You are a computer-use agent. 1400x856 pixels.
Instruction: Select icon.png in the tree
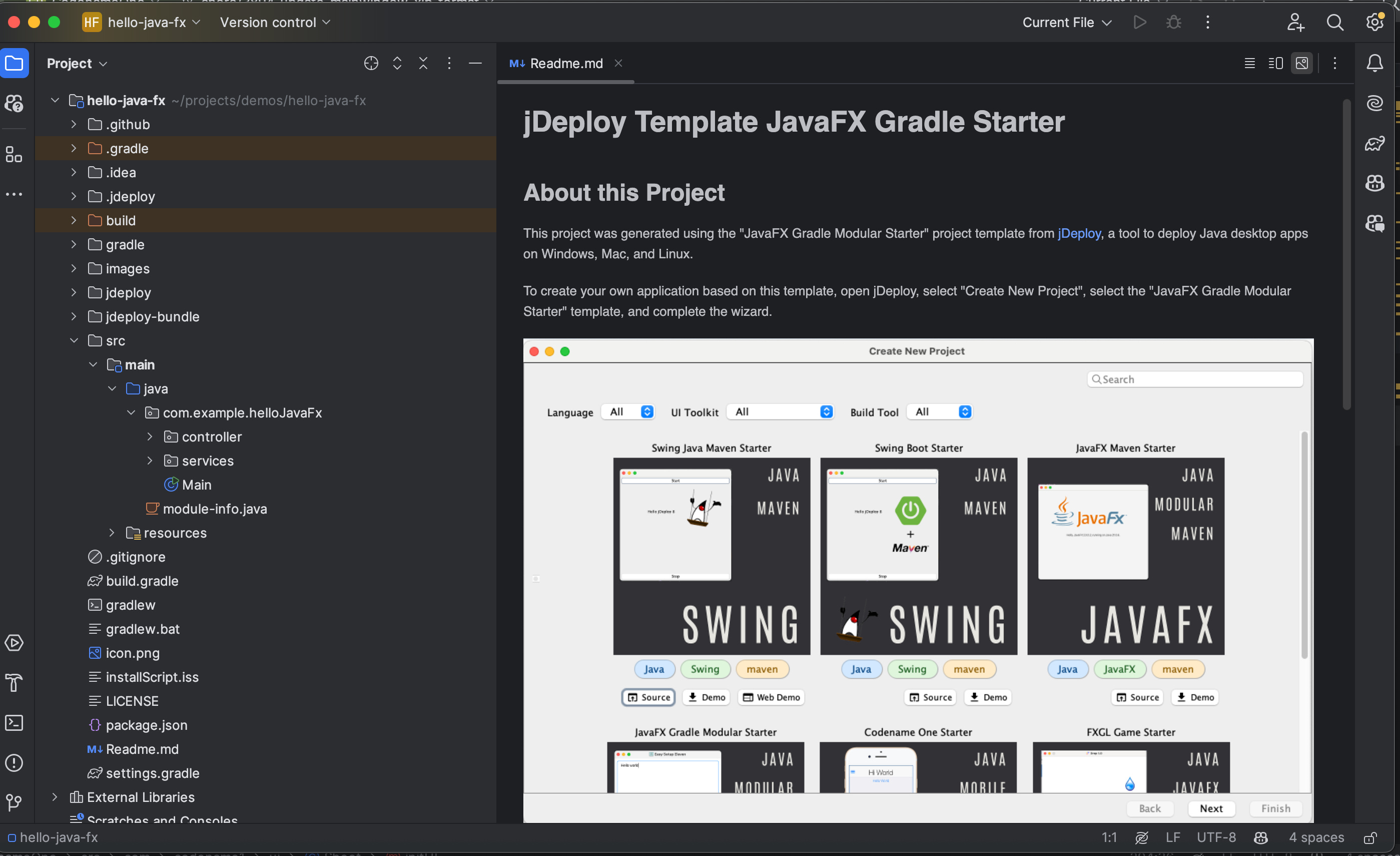point(133,653)
